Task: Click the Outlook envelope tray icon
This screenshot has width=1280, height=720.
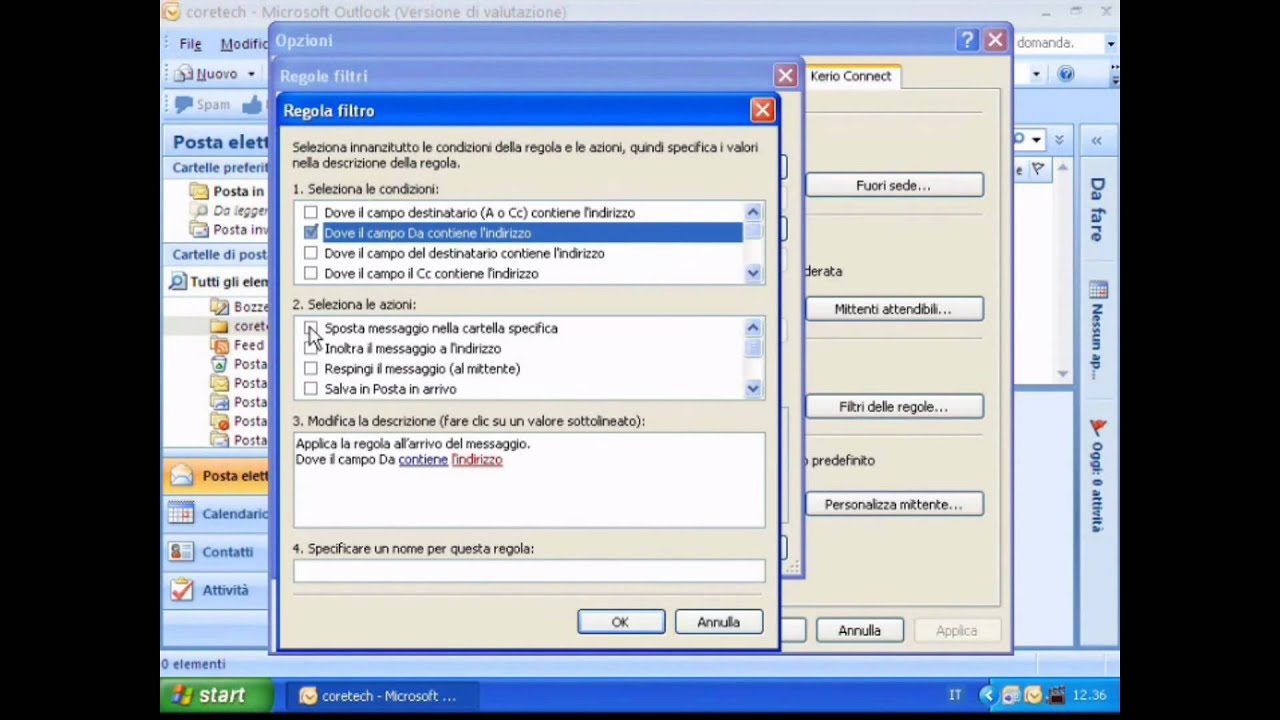Action: [1032, 696]
